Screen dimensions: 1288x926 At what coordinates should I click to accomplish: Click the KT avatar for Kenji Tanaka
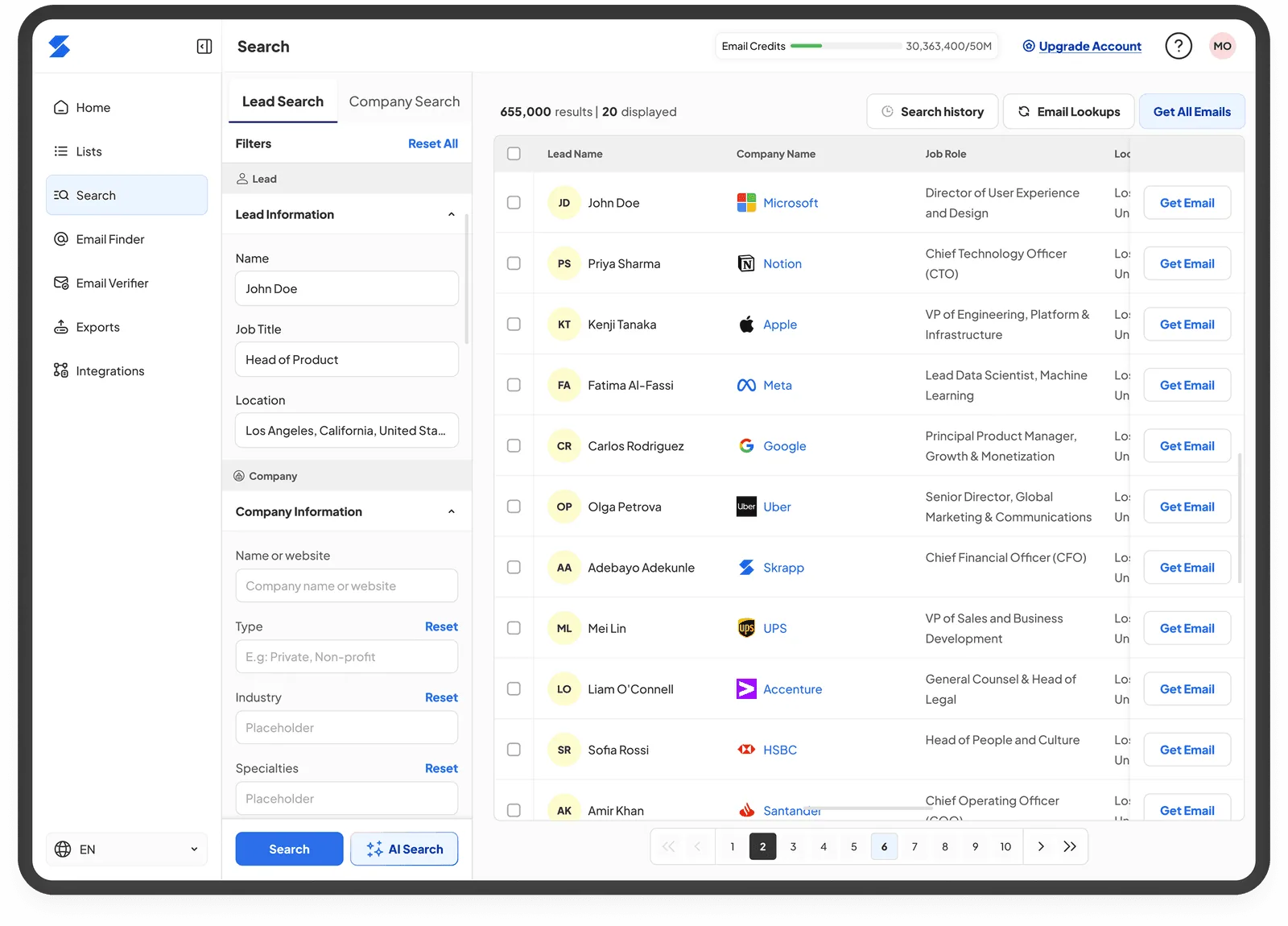pyautogui.click(x=564, y=325)
